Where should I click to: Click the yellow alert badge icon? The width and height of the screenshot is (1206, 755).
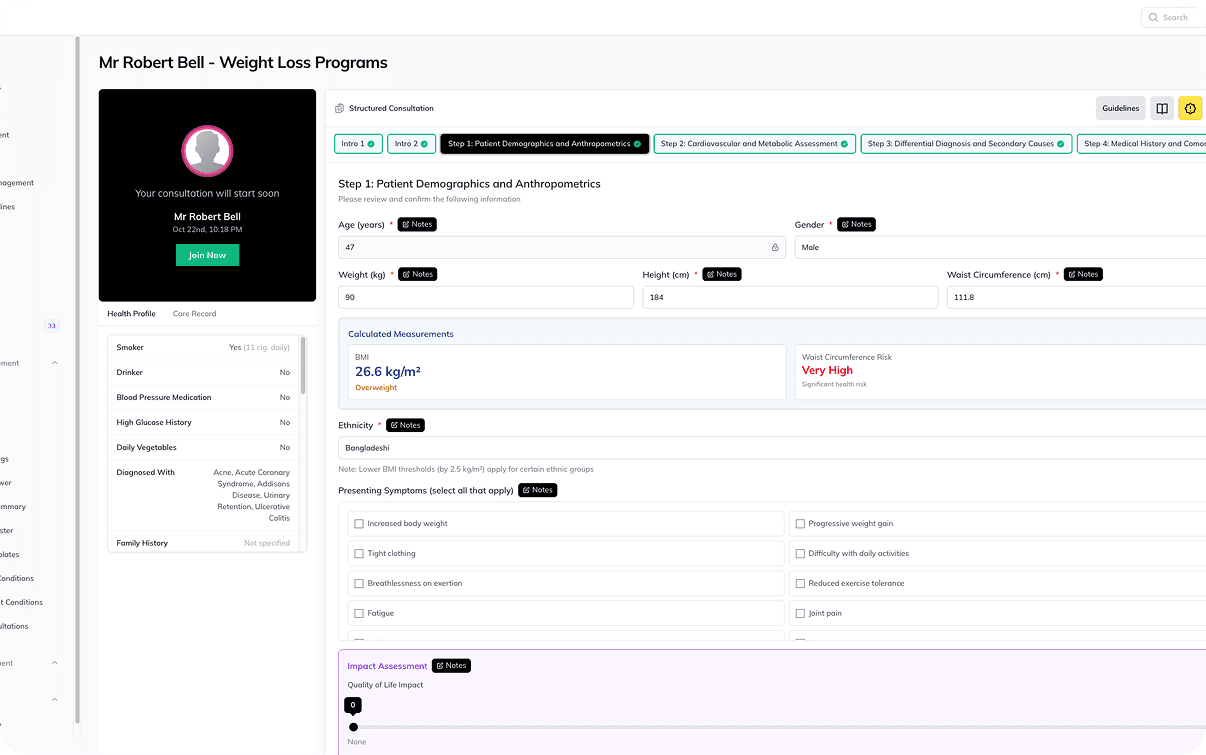pyautogui.click(x=1190, y=108)
